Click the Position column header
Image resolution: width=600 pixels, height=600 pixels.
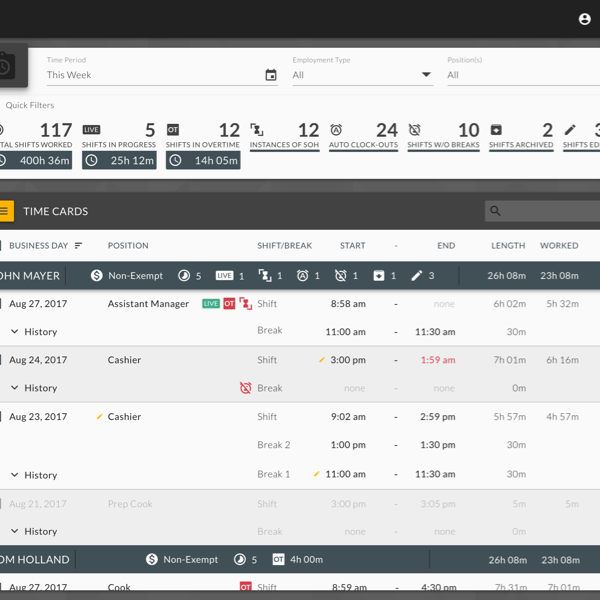pyautogui.click(x=128, y=246)
